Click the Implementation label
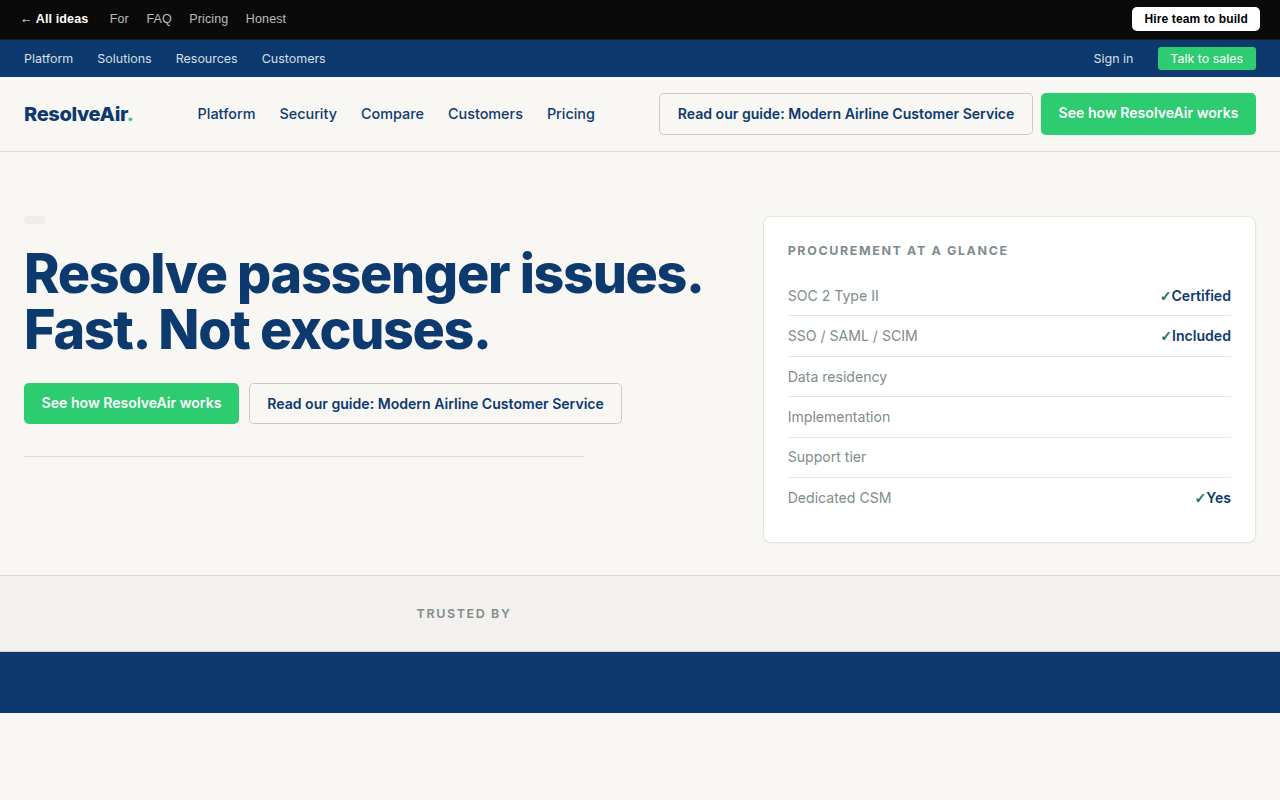The image size is (1280, 800). tap(839, 417)
